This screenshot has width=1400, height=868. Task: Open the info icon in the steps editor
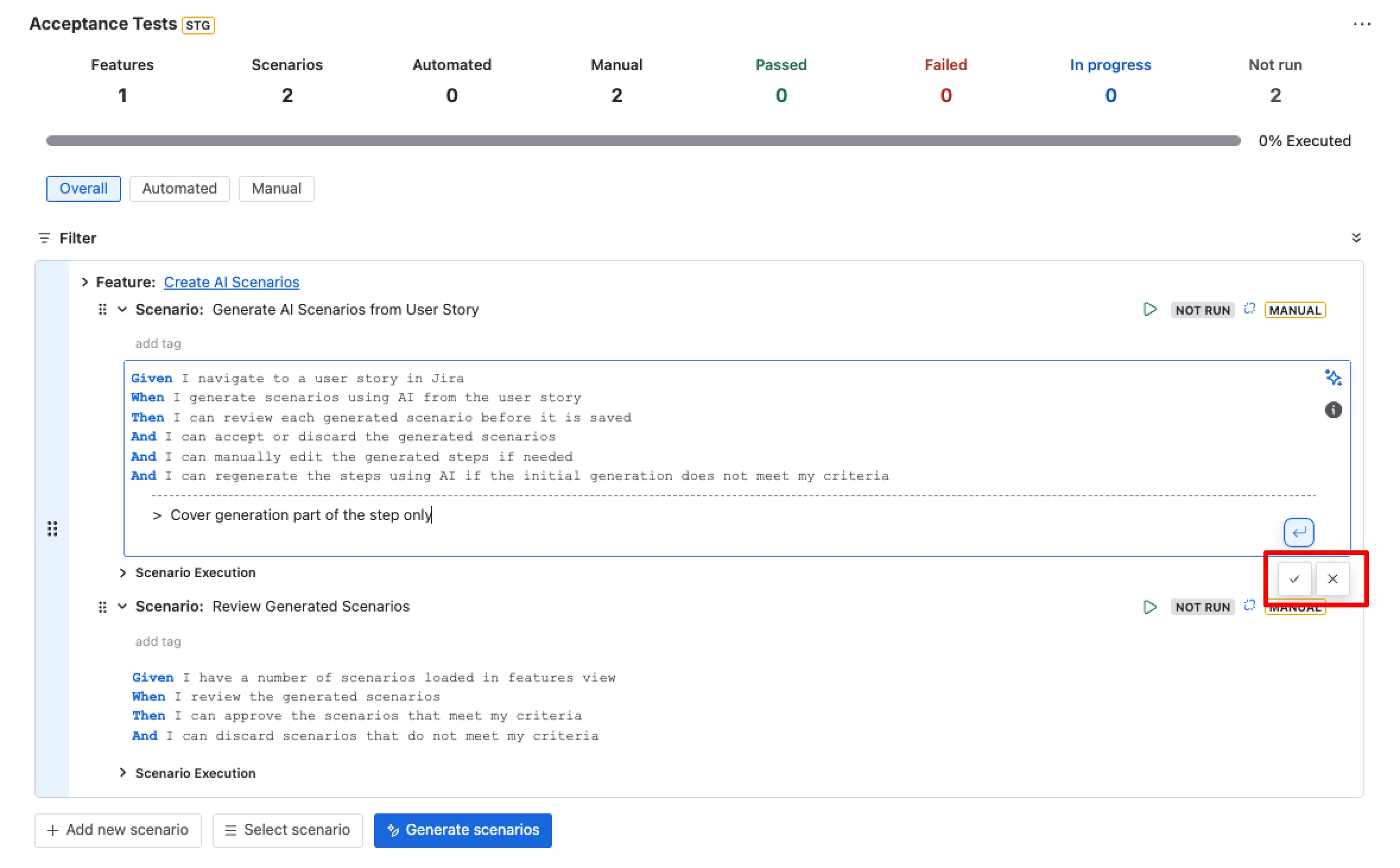tap(1333, 410)
